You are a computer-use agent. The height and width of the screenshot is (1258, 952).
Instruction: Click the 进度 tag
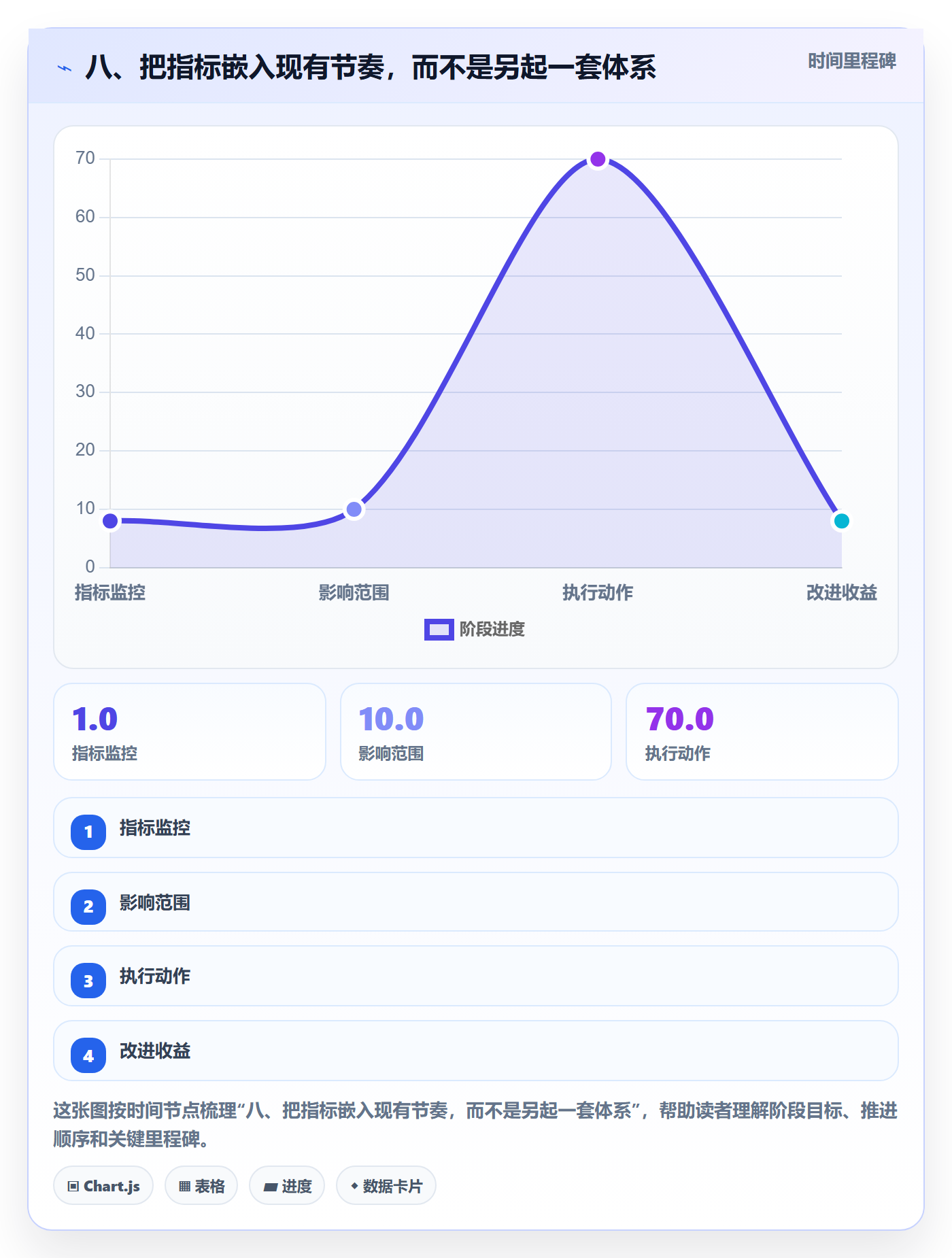[287, 1186]
